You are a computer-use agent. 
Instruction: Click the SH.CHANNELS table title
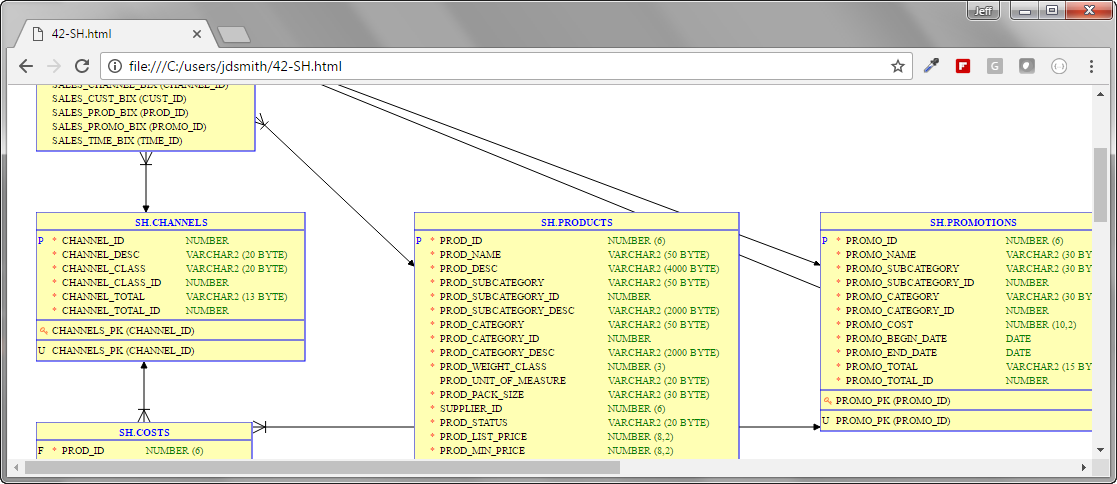click(x=171, y=222)
